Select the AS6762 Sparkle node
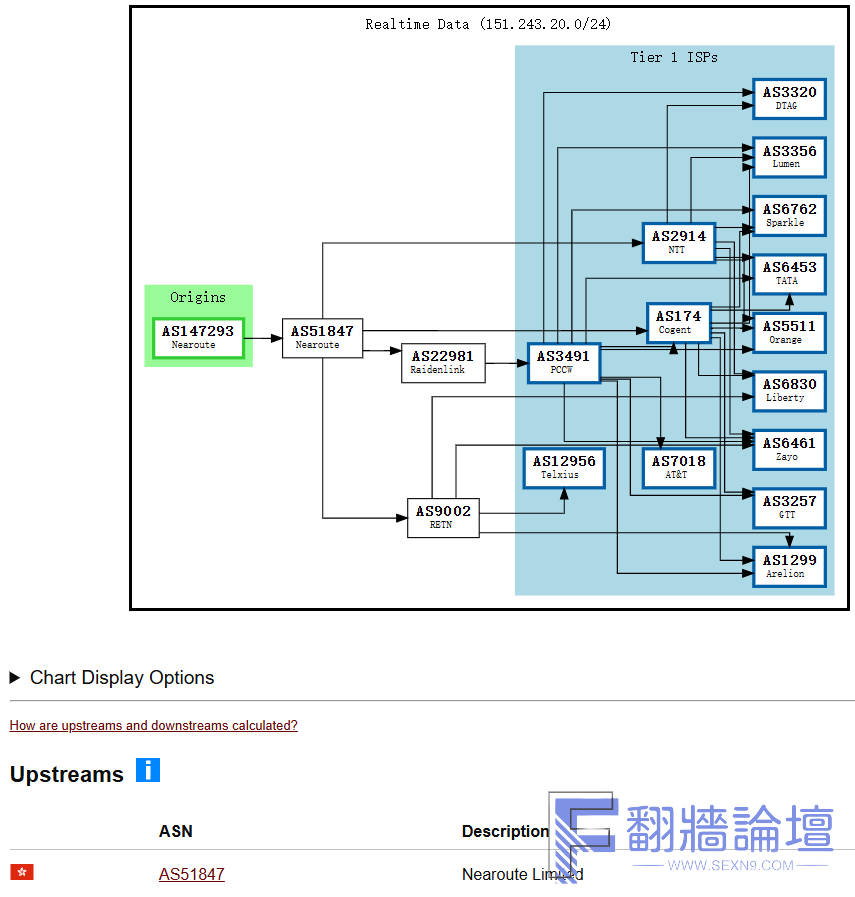The width and height of the screenshot is (855, 897). click(789, 215)
